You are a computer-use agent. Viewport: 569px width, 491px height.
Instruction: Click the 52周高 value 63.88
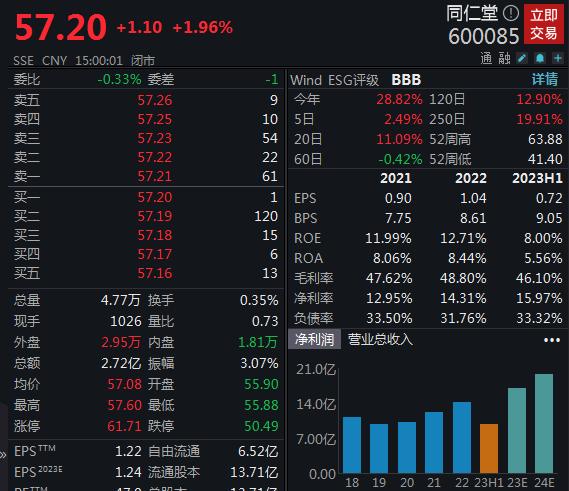pyautogui.click(x=545, y=139)
